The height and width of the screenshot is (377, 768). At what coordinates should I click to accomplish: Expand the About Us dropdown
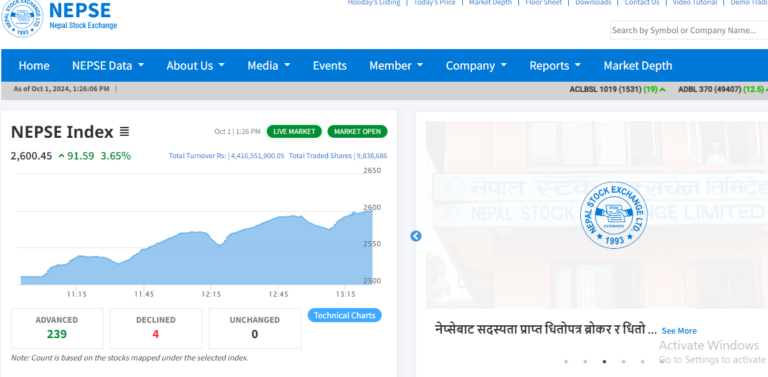pyautogui.click(x=195, y=66)
